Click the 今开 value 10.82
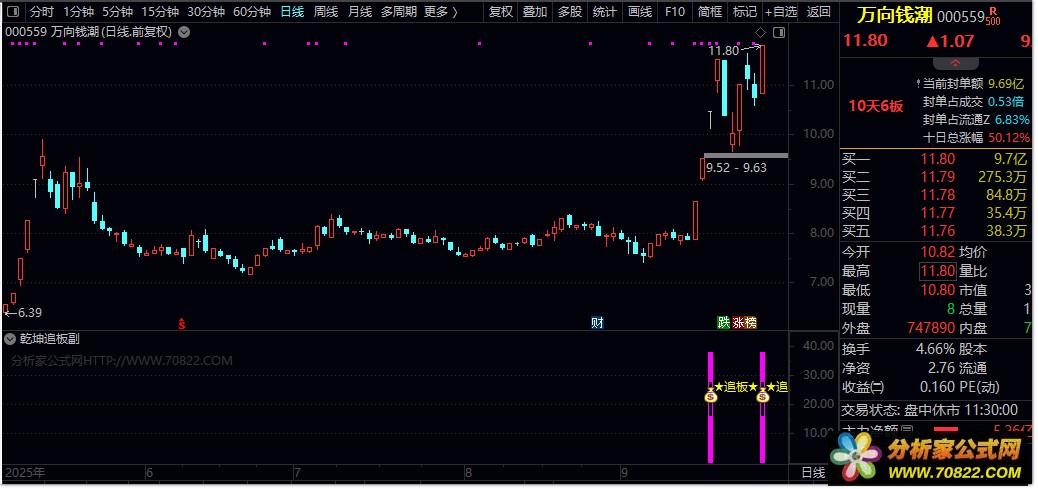 (937, 252)
